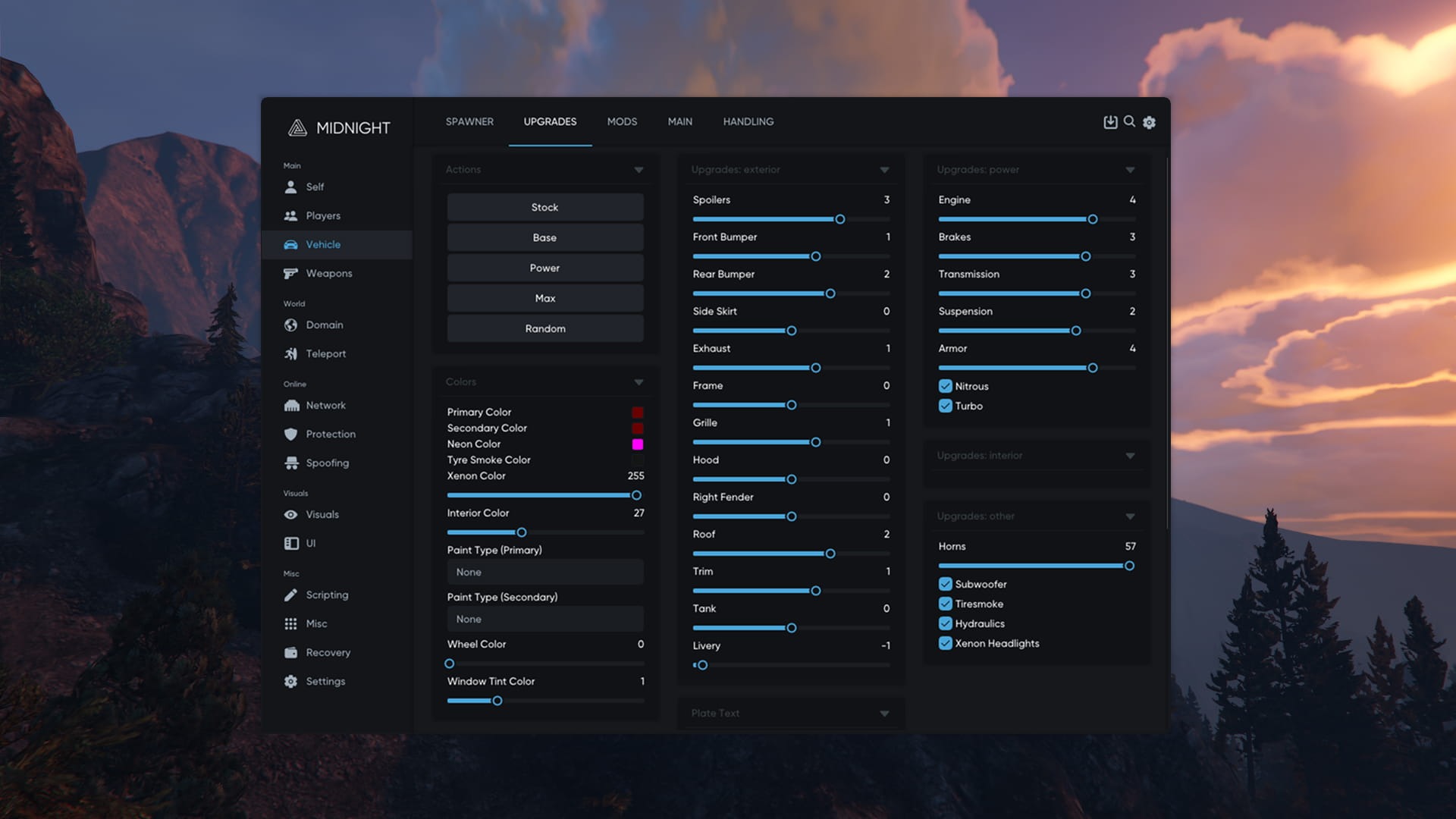
Task: Open the Protection shield icon
Action: click(290, 434)
